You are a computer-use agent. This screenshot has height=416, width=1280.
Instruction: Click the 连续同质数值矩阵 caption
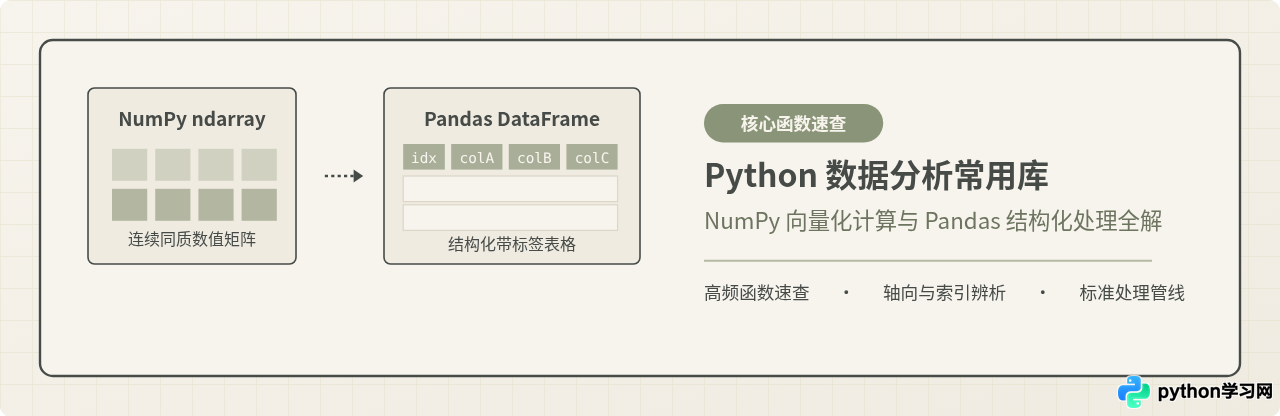pos(192,240)
